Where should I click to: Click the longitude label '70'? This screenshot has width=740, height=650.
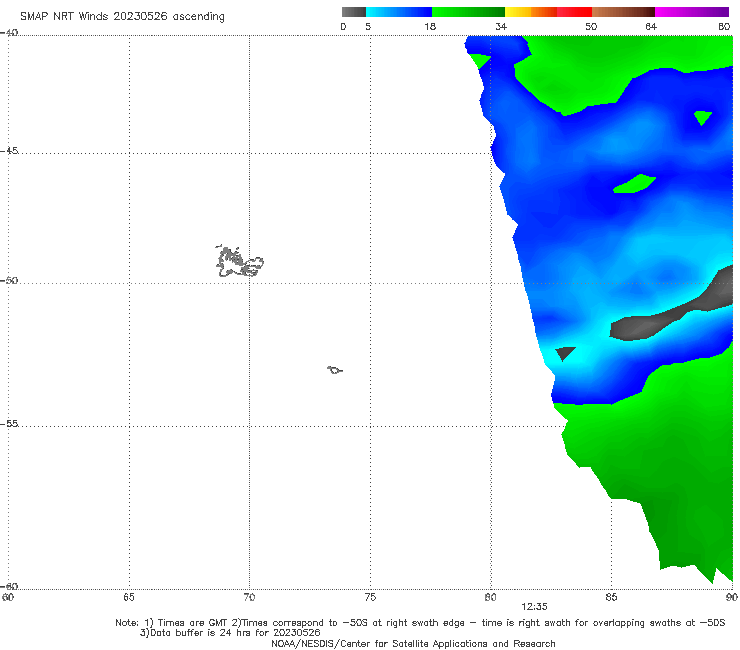click(249, 597)
